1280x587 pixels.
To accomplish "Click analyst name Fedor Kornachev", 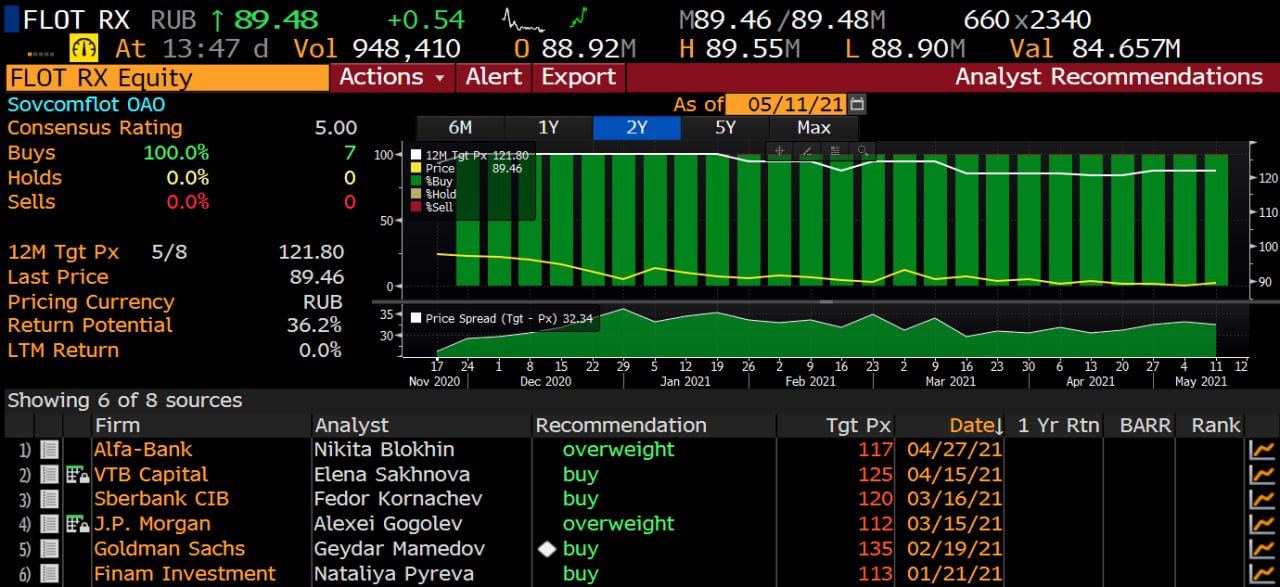I will point(398,499).
